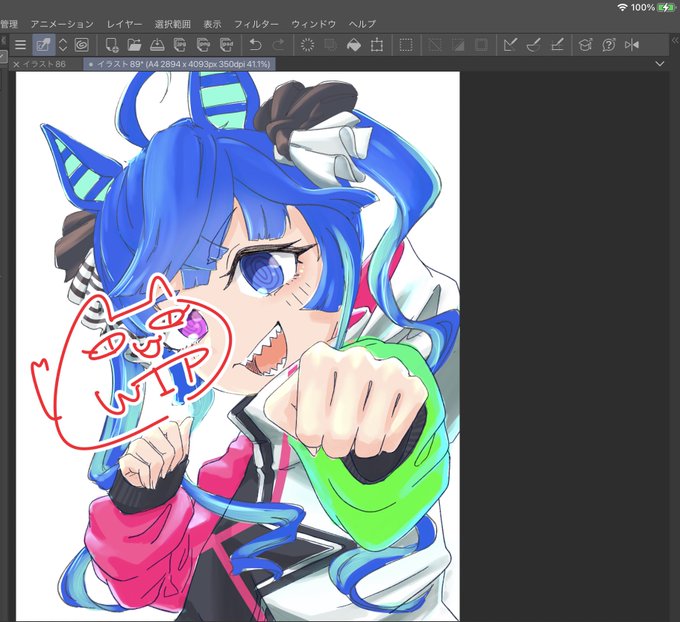
Task: Open a file using the folder icon
Action: point(134,45)
